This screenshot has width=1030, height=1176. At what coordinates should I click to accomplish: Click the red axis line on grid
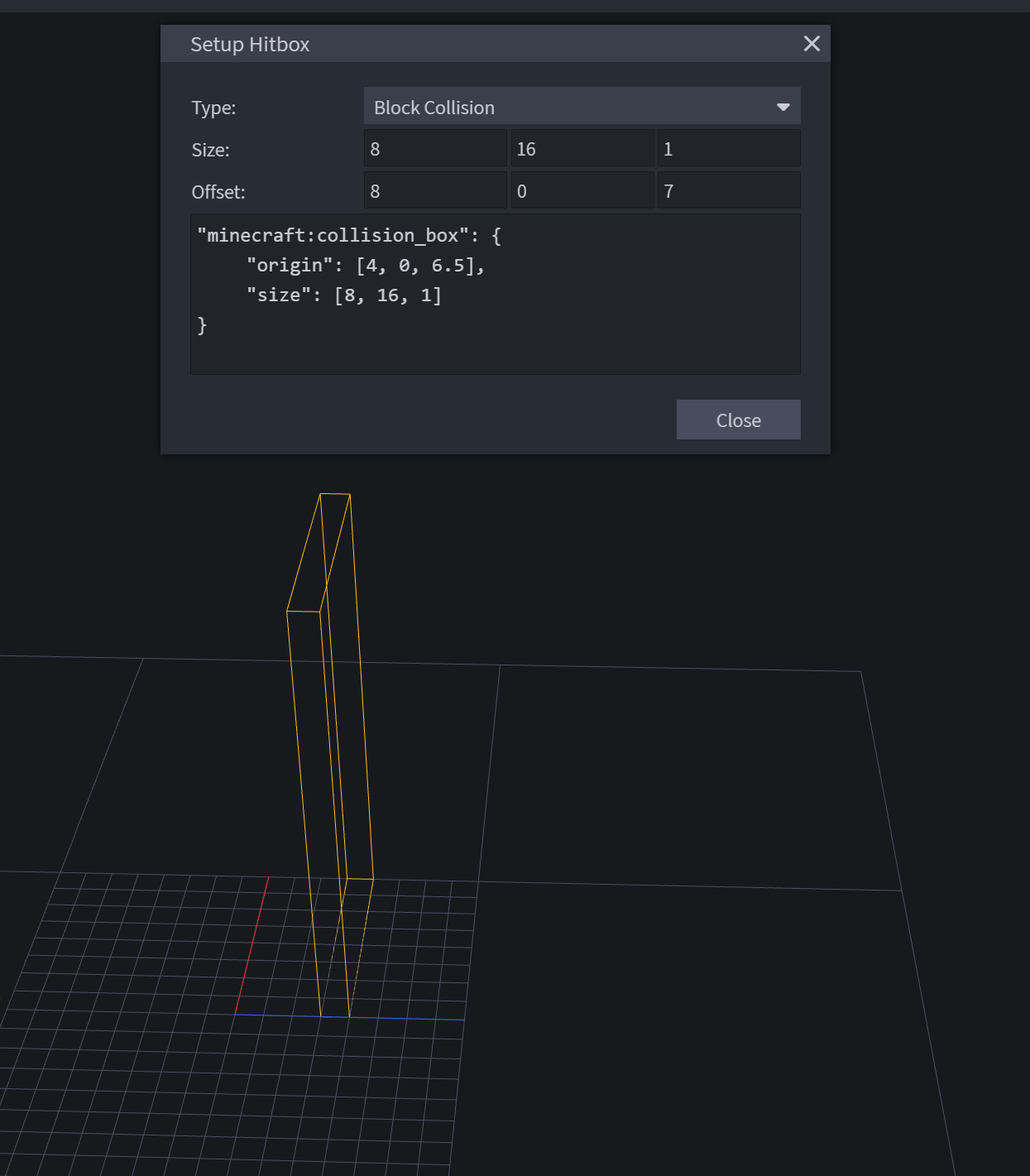[252, 943]
